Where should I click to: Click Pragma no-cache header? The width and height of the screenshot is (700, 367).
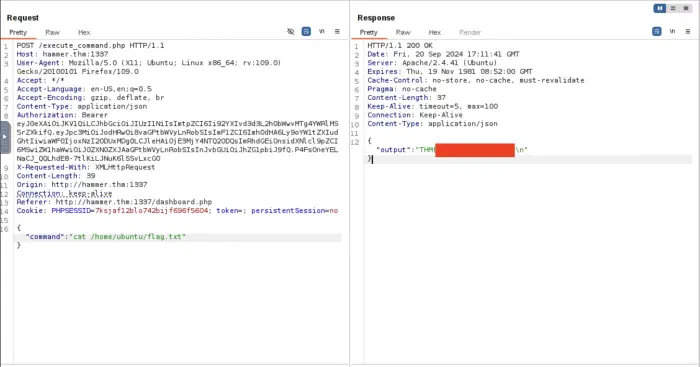coord(402,89)
